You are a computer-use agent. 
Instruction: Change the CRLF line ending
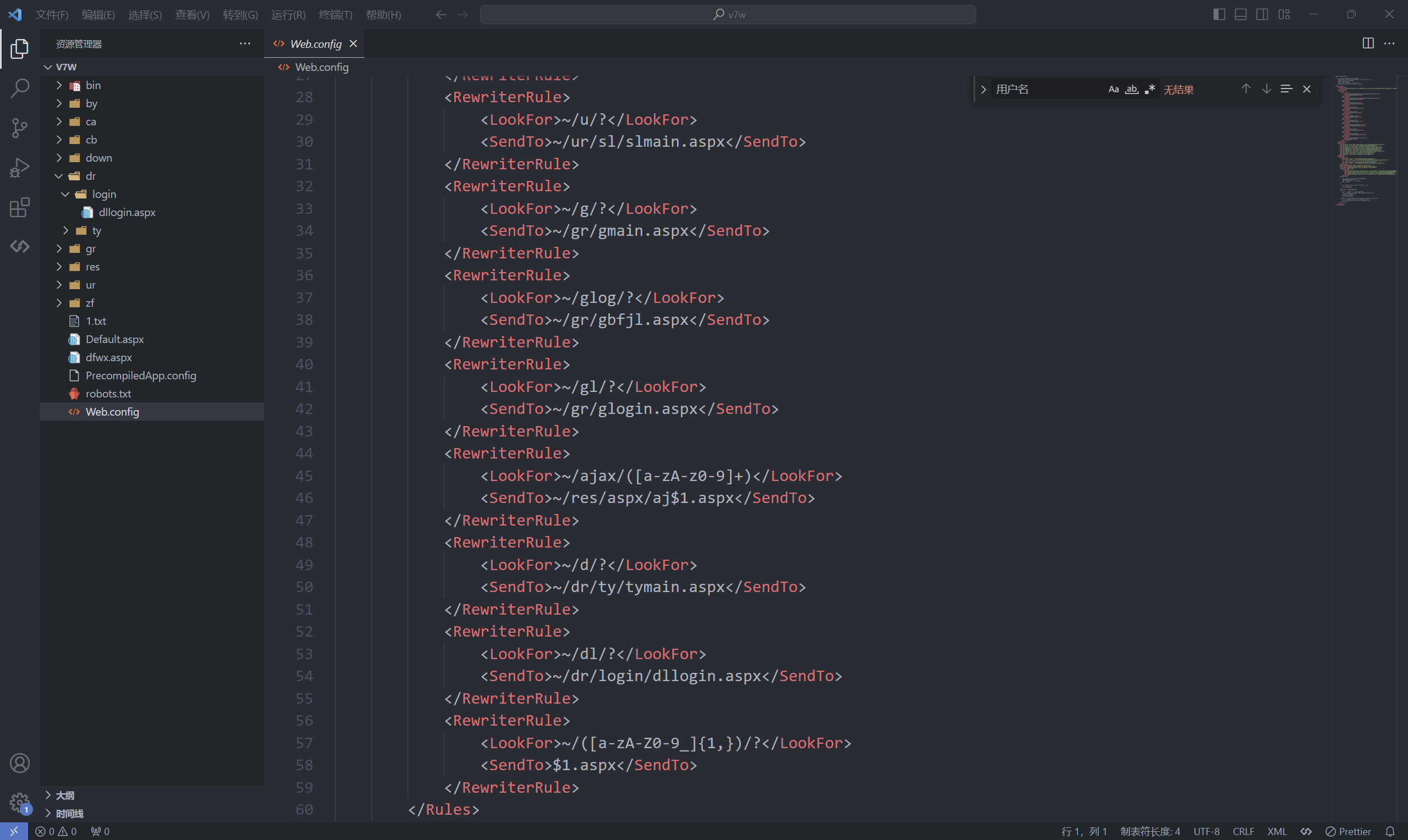[x=1243, y=831]
